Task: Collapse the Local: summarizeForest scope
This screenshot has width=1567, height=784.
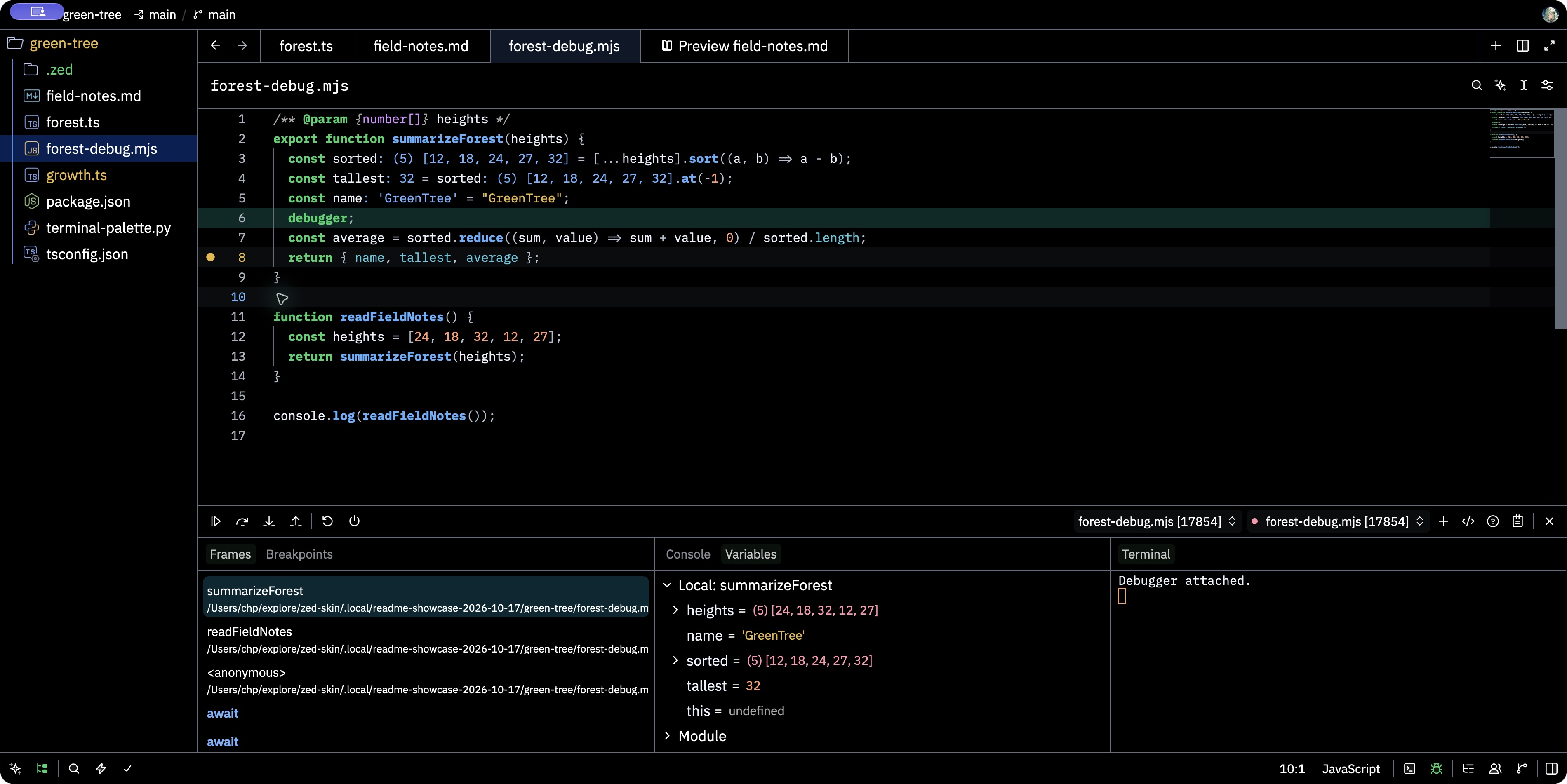Action: click(x=667, y=585)
